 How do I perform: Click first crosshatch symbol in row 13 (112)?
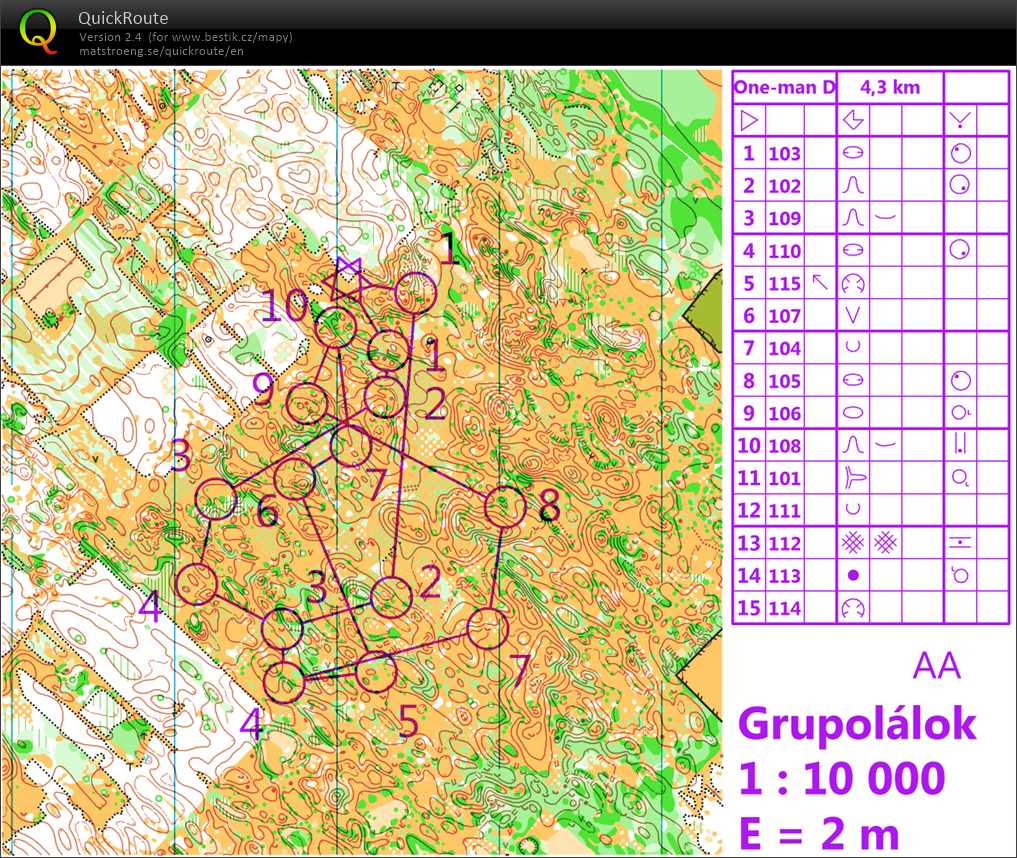point(853,542)
